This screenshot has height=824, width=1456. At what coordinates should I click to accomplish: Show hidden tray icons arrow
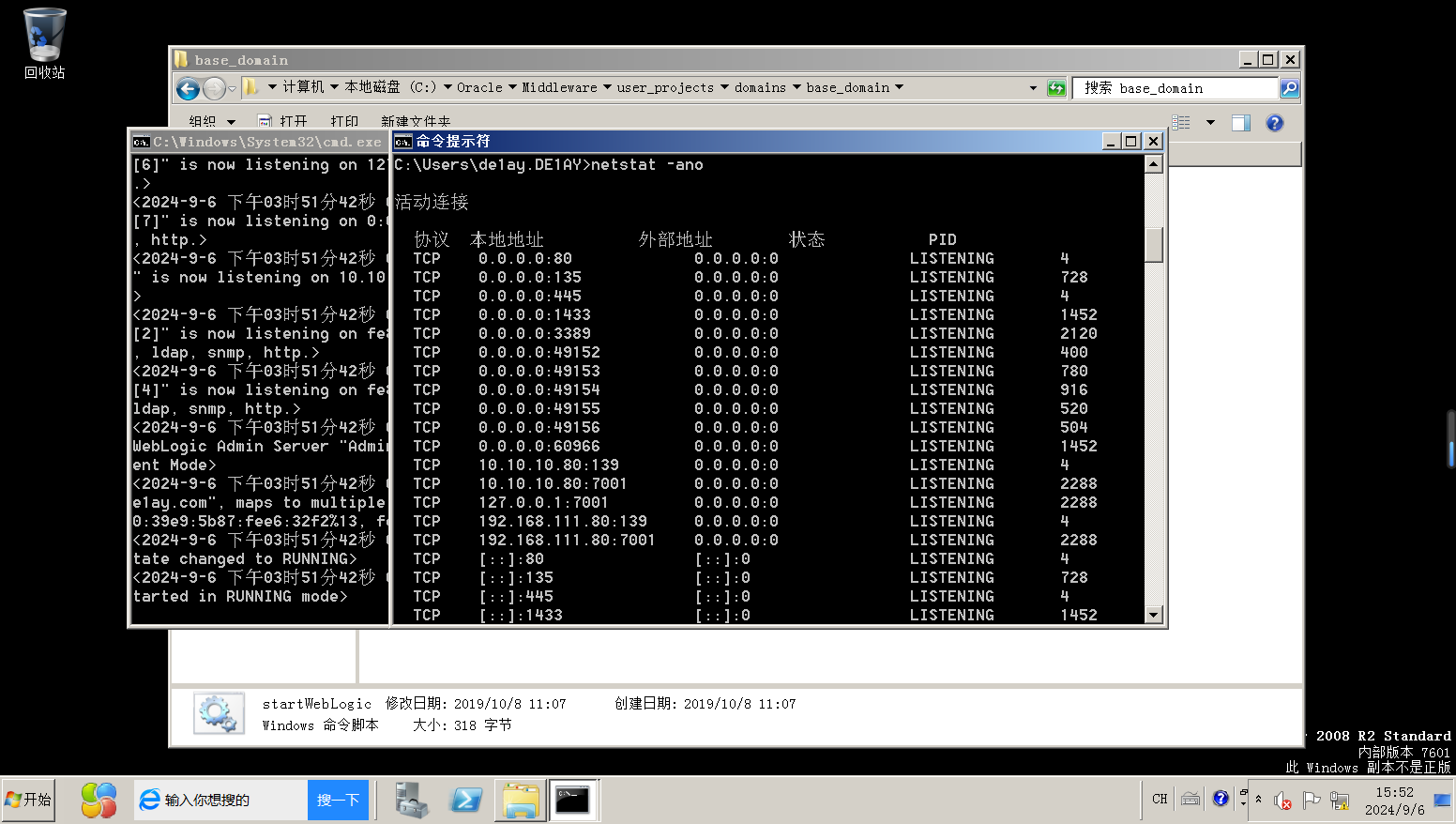[1259, 800]
